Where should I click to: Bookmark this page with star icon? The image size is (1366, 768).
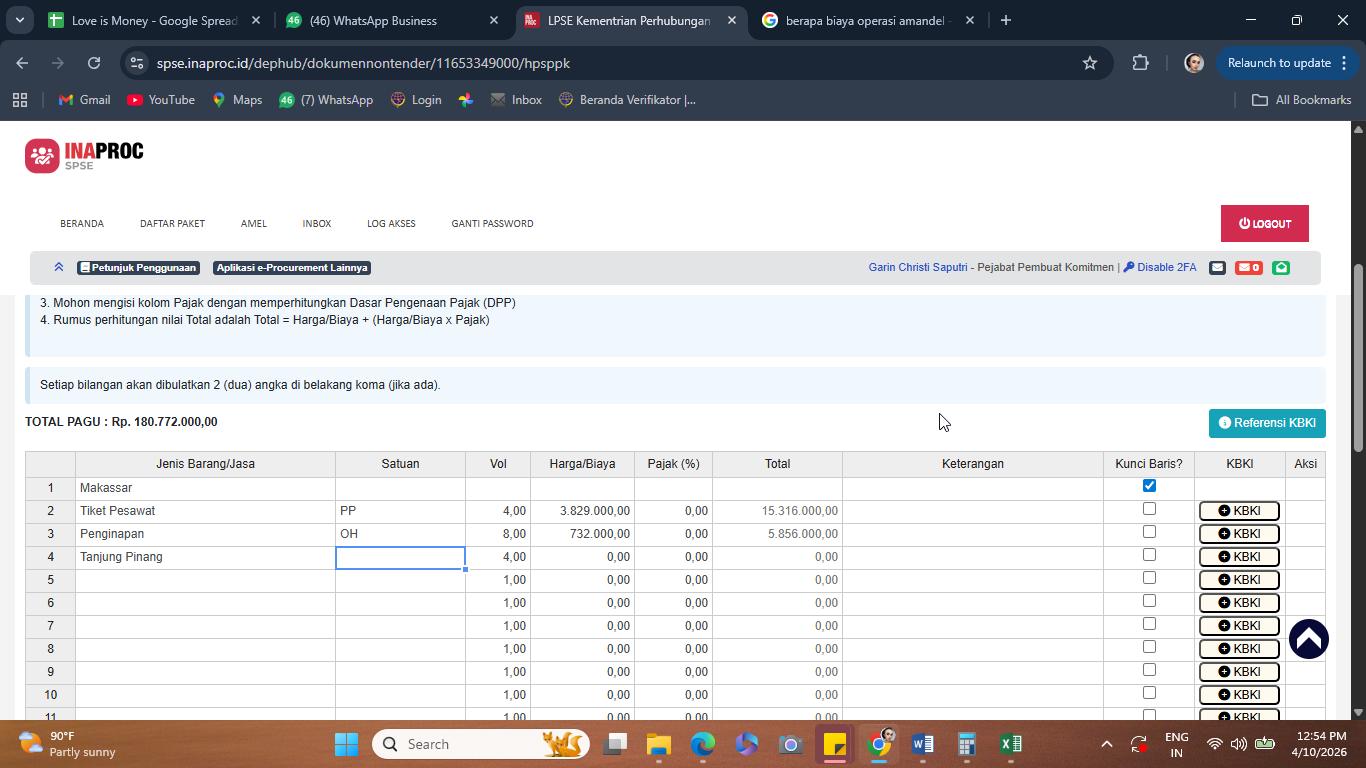[1090, 63]
